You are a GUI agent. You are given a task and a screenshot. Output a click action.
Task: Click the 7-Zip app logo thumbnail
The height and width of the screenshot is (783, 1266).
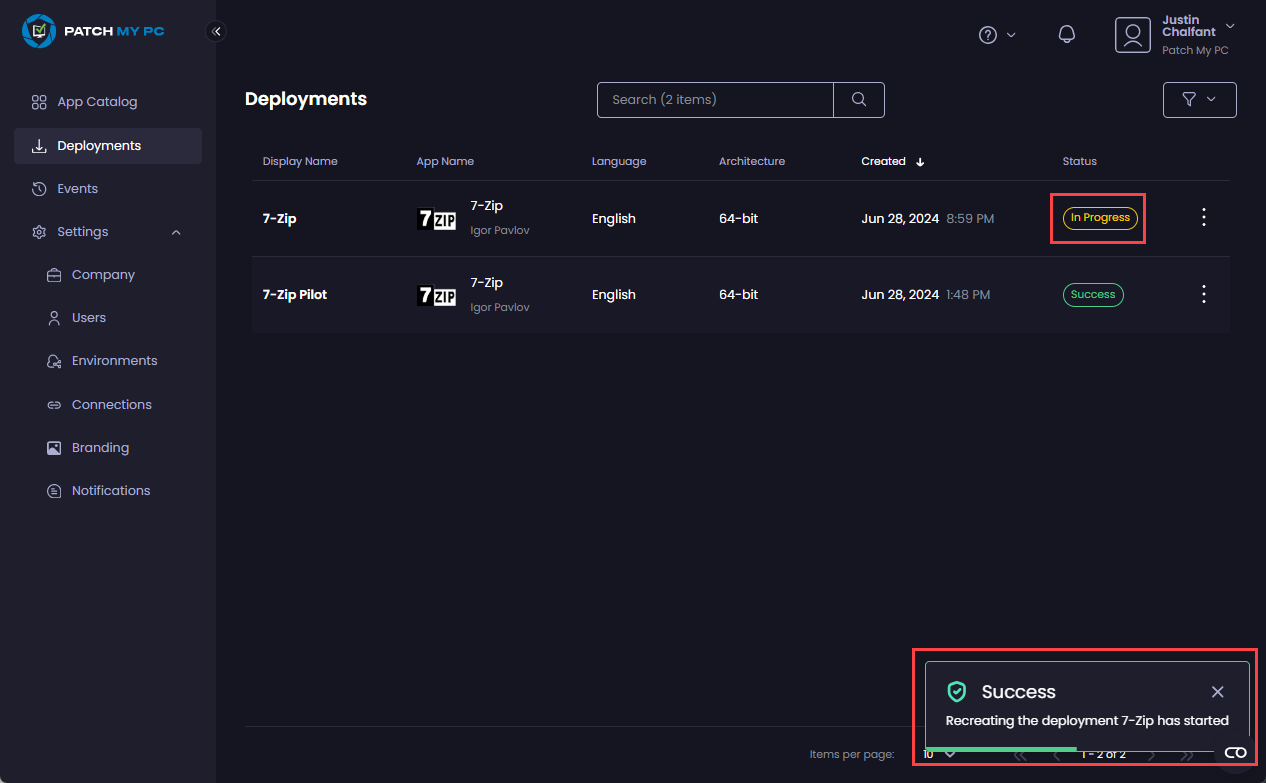coord(437,218)
